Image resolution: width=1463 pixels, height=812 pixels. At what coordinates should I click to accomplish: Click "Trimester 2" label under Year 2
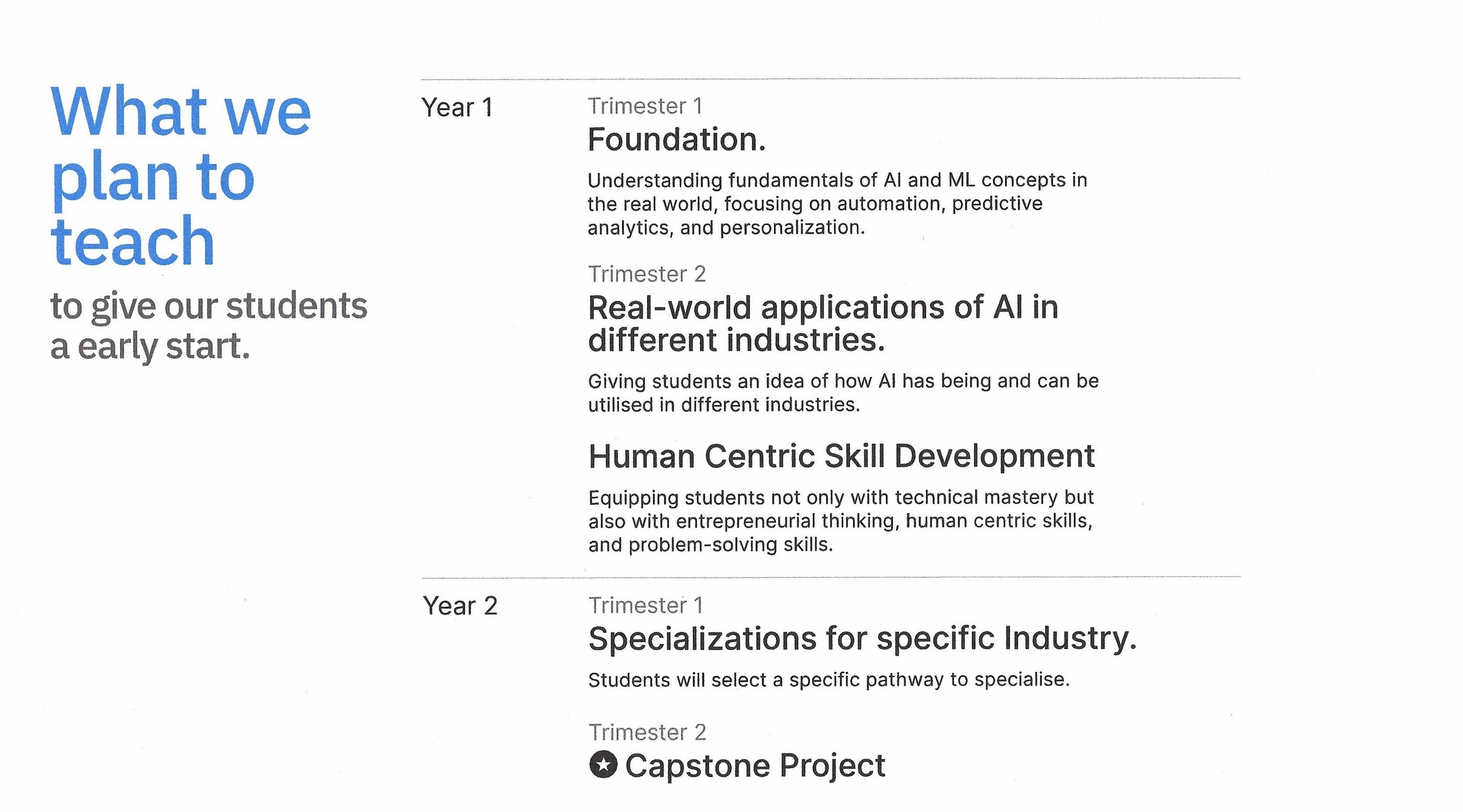[x=647, y=733]
